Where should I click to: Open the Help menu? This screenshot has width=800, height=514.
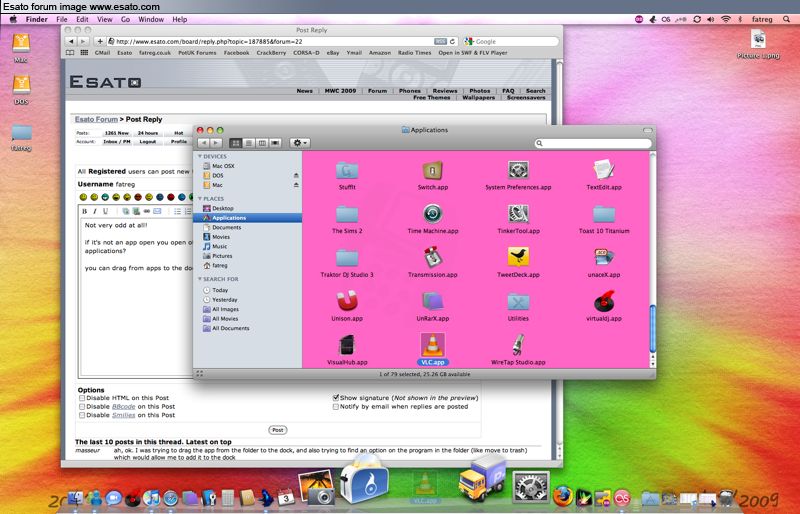[x=180, y=19]
